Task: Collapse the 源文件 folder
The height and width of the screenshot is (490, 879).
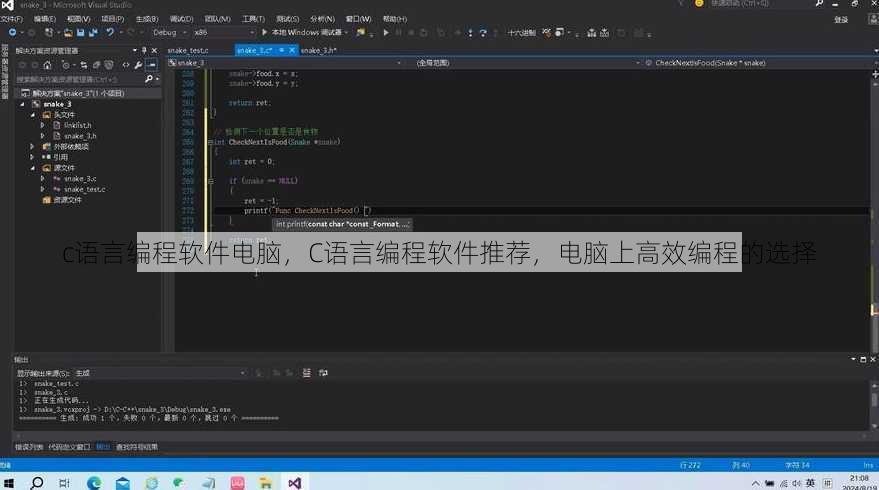Action: (x=33, y=168)
